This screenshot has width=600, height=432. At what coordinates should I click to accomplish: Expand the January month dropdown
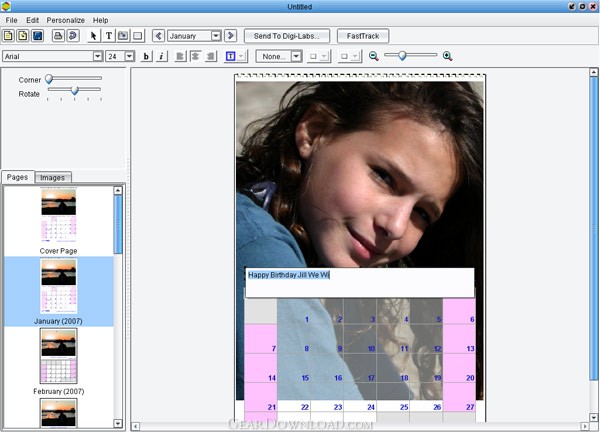[x=216, y=36]
